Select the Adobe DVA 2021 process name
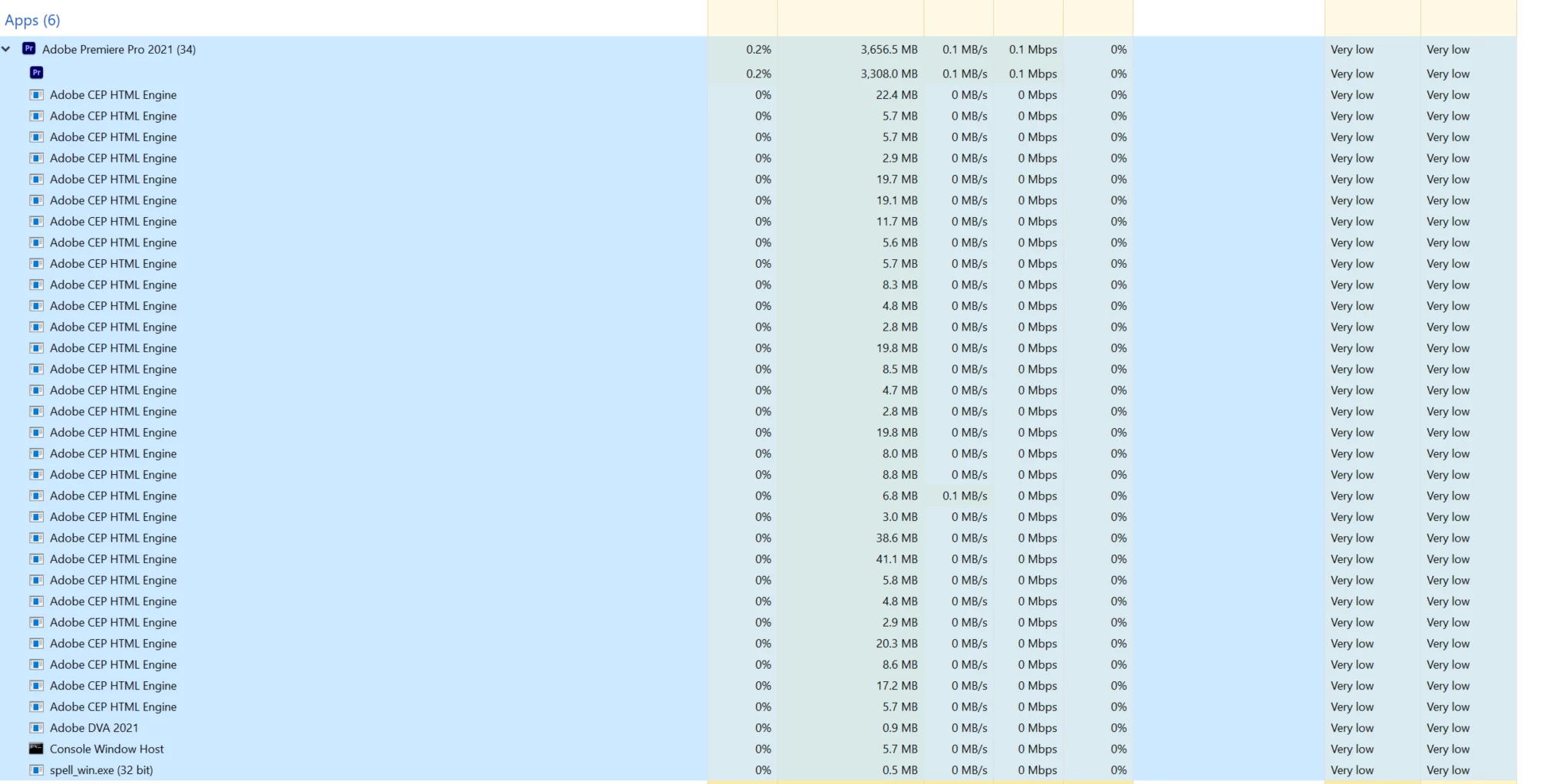The height and width of the screenshot is (784, 1554). (x=94, y=728)
